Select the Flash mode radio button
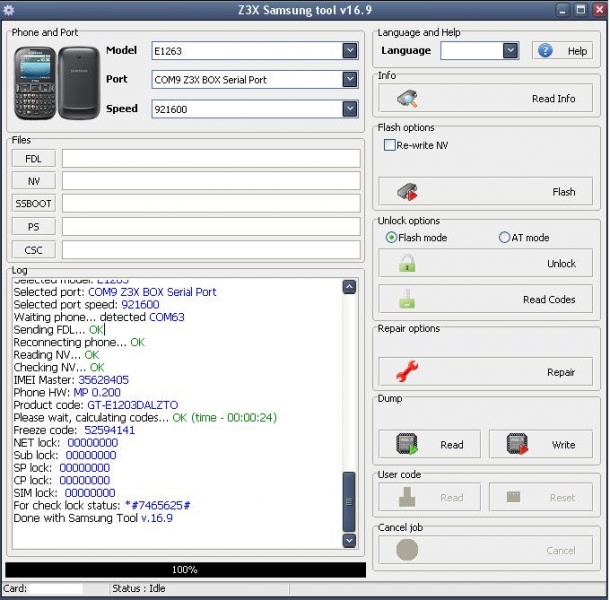This screenshot has width=610, height=600. click(x=391, y=237)
